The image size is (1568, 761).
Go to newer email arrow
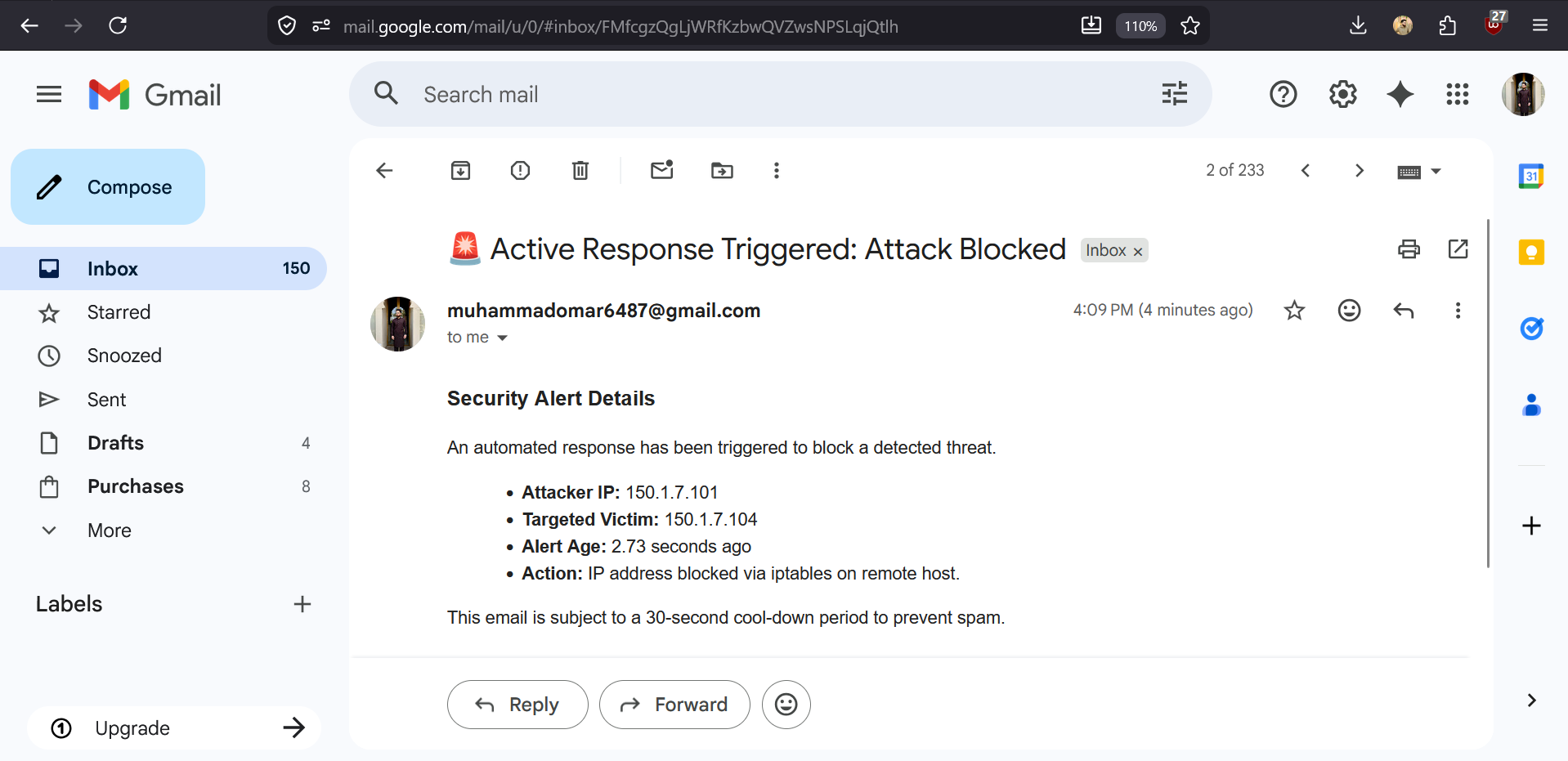(x=1306, y=170)
